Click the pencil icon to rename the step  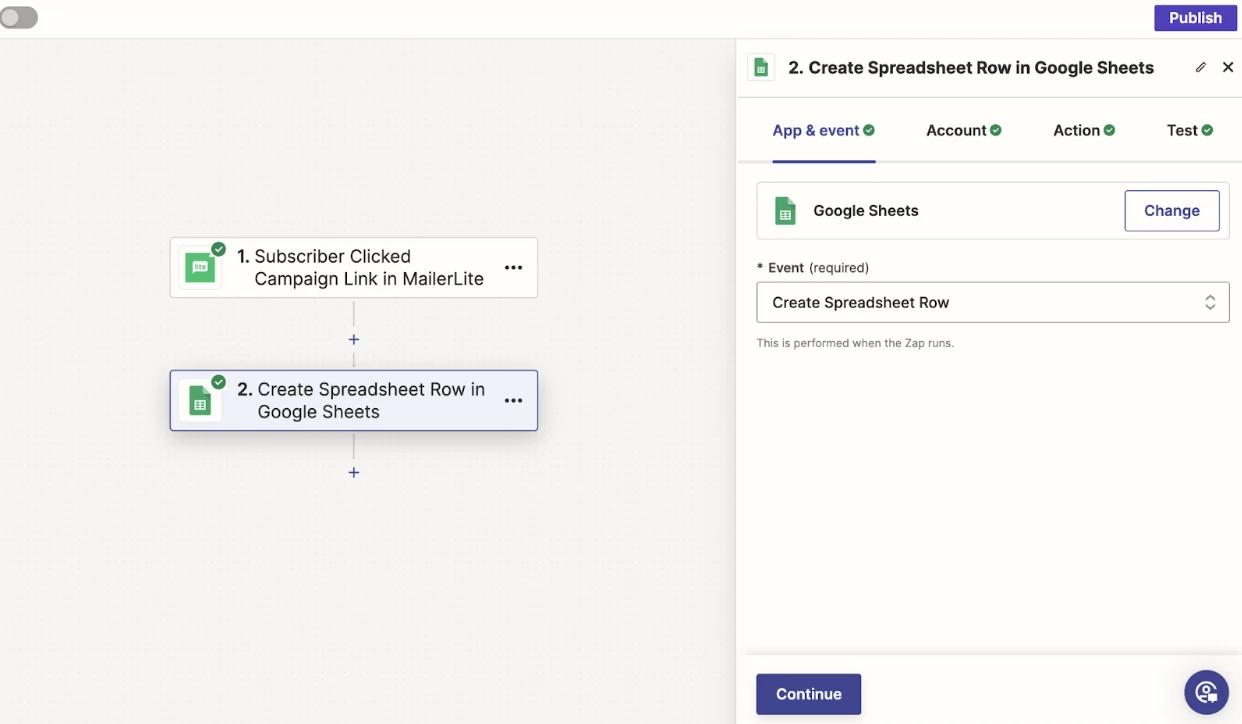tap(1201, 68)
